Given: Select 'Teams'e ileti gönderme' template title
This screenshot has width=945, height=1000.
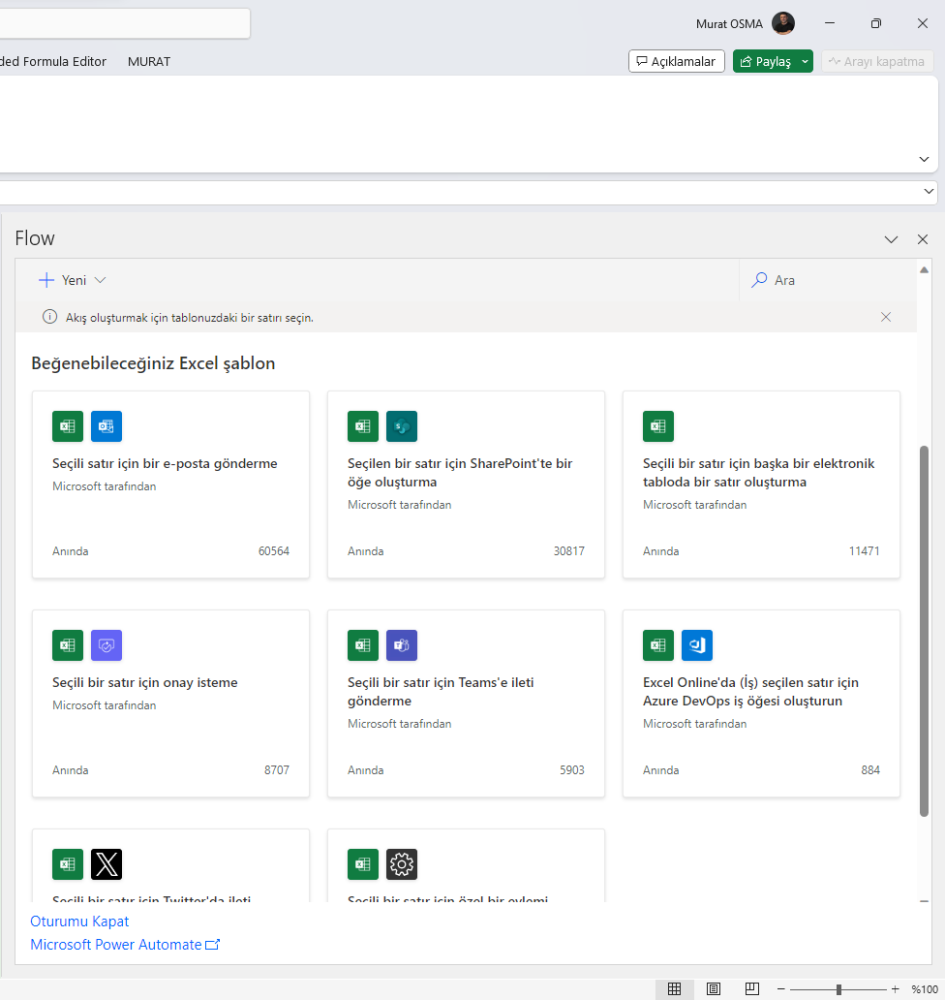Looking at the screenshot, I should 441,691.
